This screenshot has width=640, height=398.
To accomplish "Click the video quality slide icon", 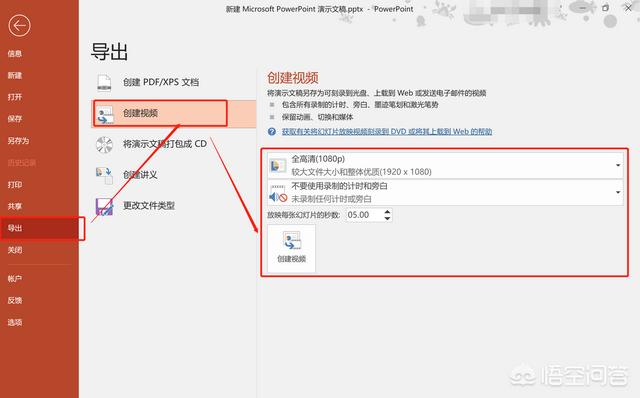I will [278, 165].
